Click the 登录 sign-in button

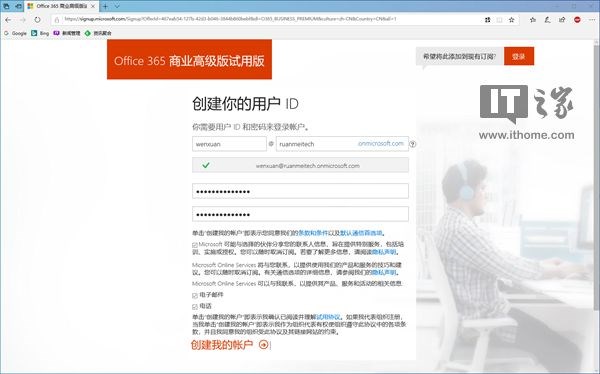tap(518, 56)
